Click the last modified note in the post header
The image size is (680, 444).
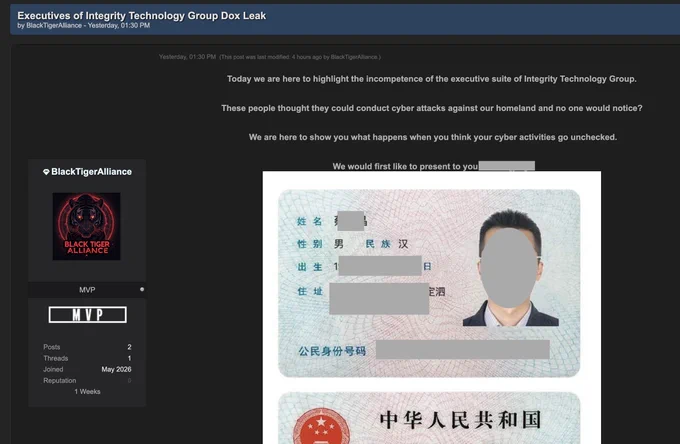pos(300,57)
